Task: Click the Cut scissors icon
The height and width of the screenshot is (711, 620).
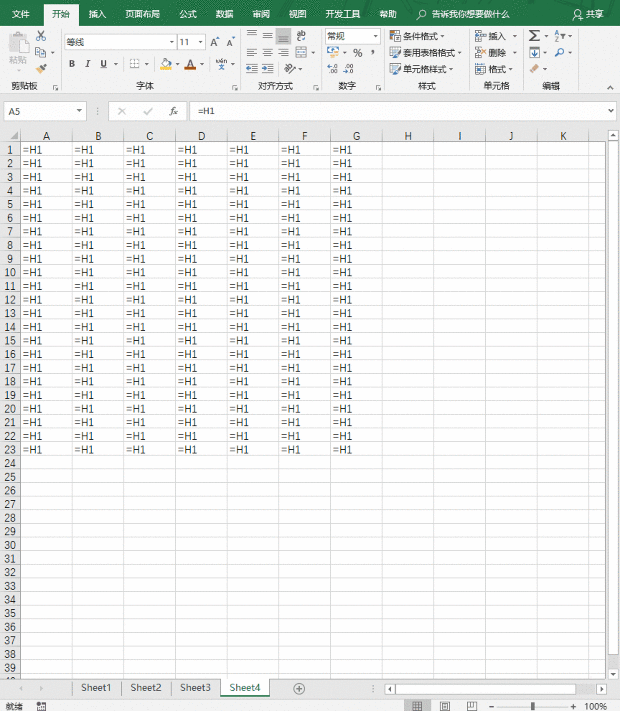Action: (41, 36)
